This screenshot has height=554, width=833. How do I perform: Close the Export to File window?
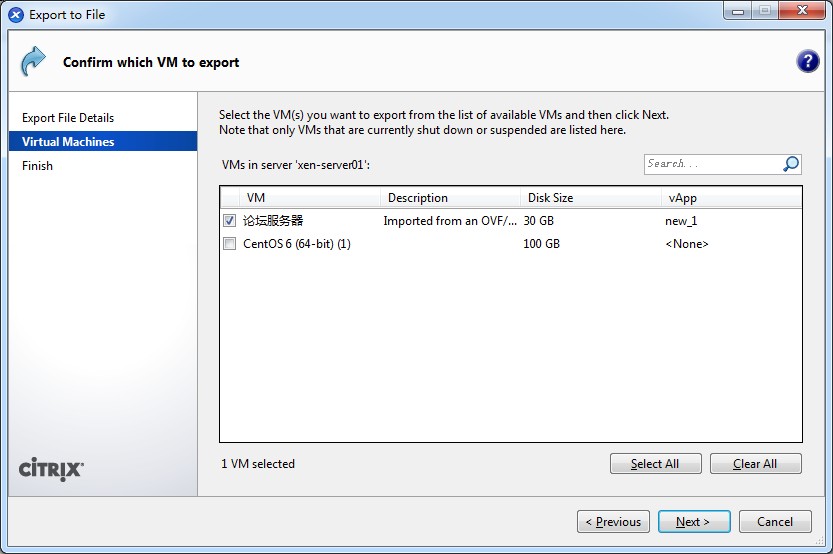(x=802, y=11)
